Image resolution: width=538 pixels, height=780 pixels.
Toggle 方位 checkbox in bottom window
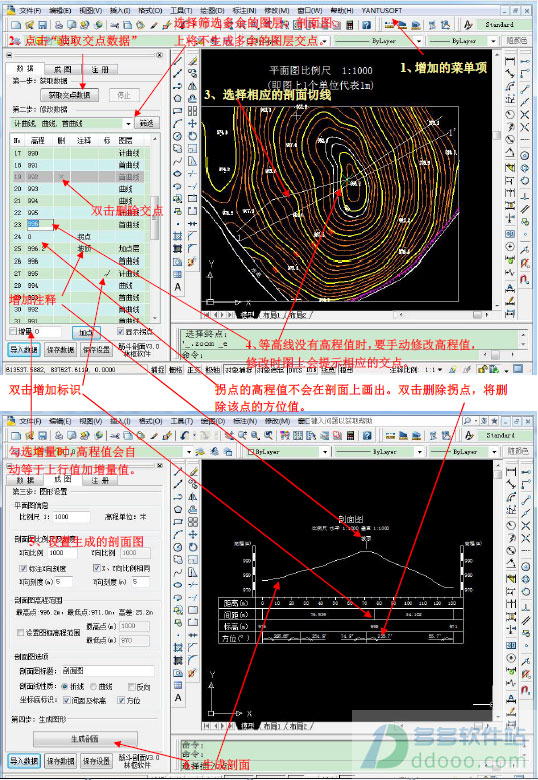tap(121, 700)
